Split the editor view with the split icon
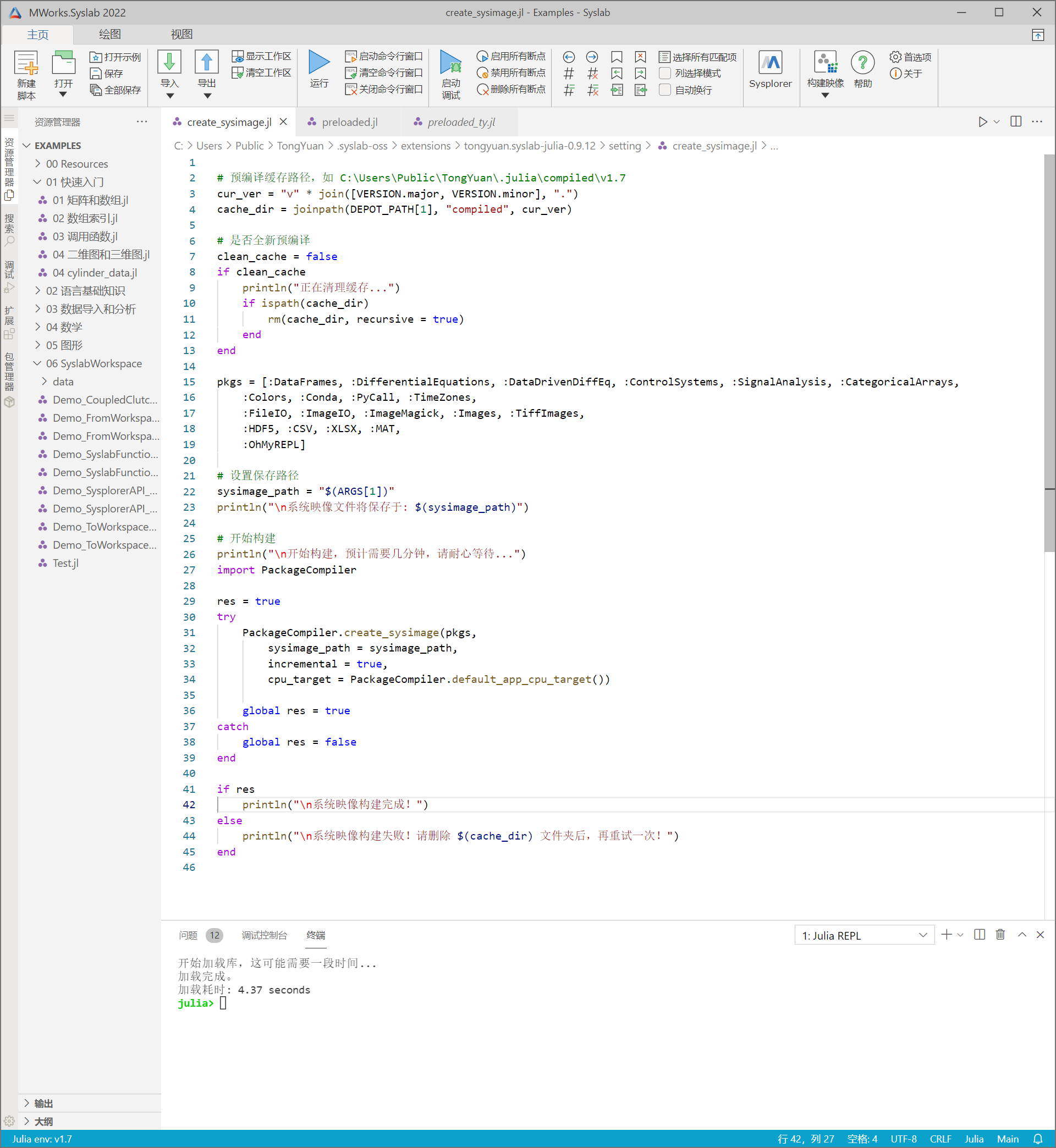 click(1015, 122)
